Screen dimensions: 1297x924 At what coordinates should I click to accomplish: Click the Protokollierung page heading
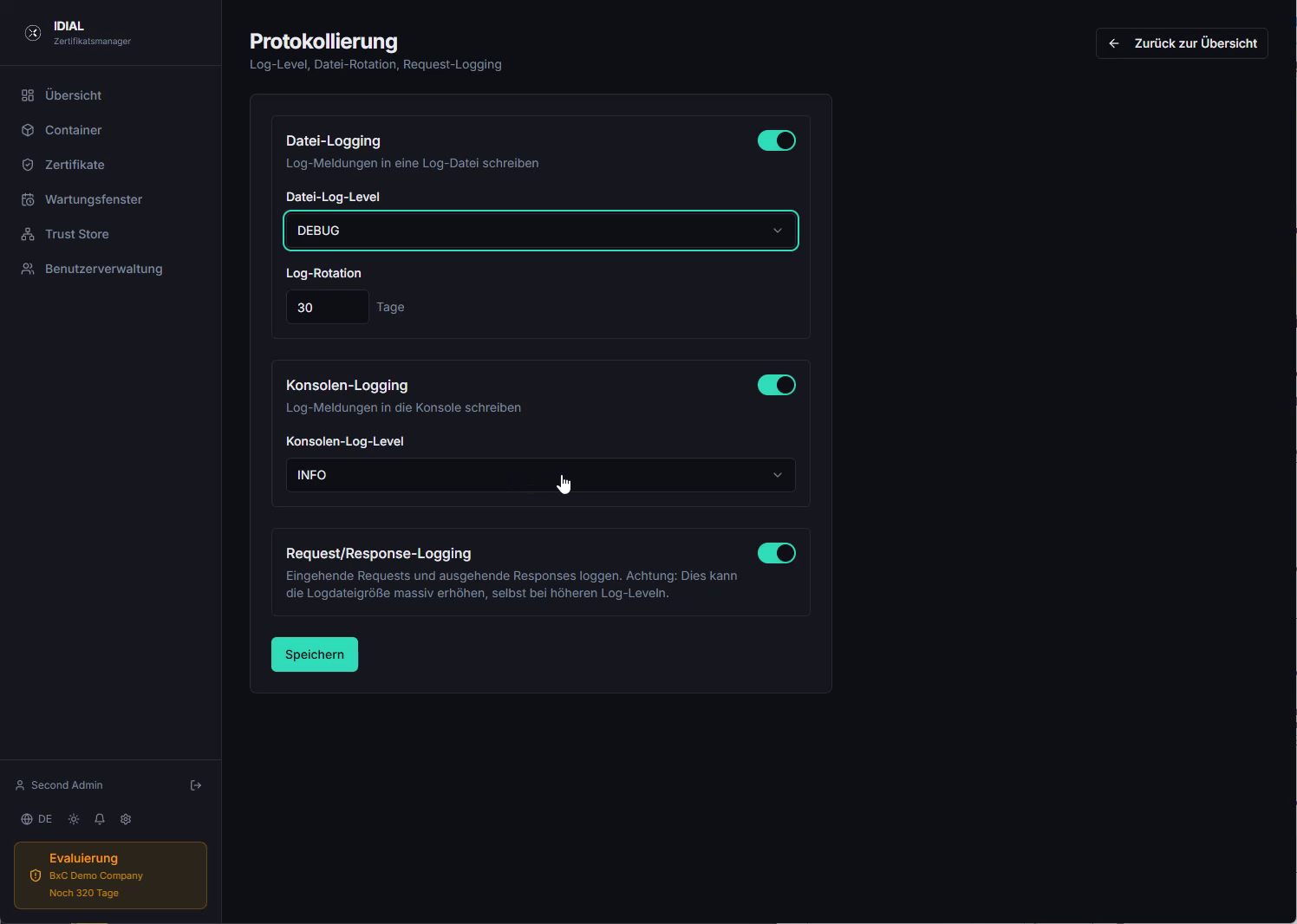pos(323,42)
